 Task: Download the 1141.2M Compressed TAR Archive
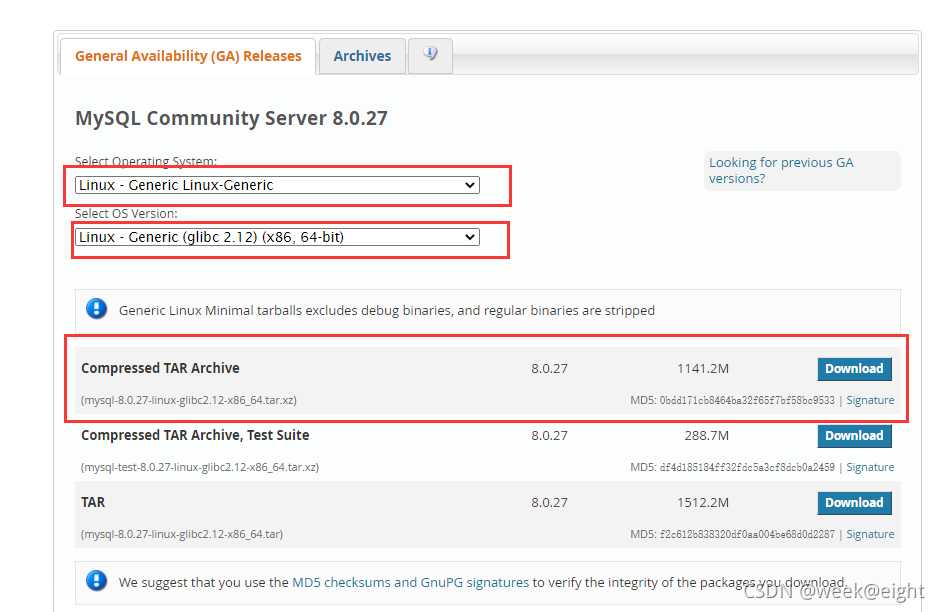pos(854,369)
